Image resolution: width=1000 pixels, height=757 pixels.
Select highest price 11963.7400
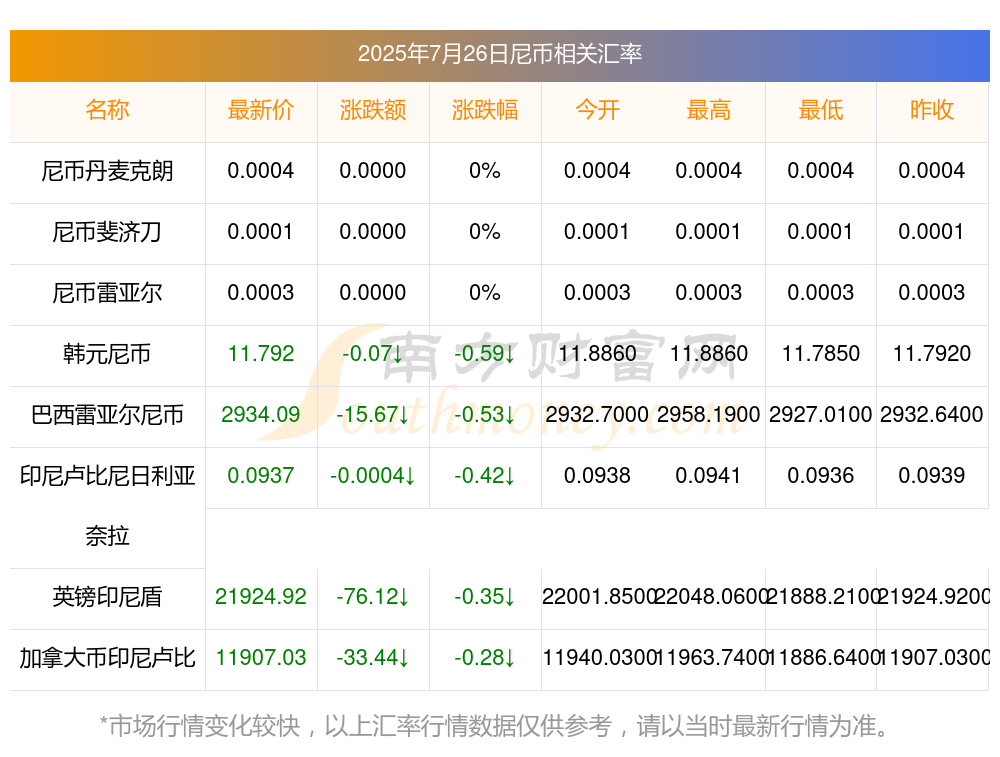[710, 658]
